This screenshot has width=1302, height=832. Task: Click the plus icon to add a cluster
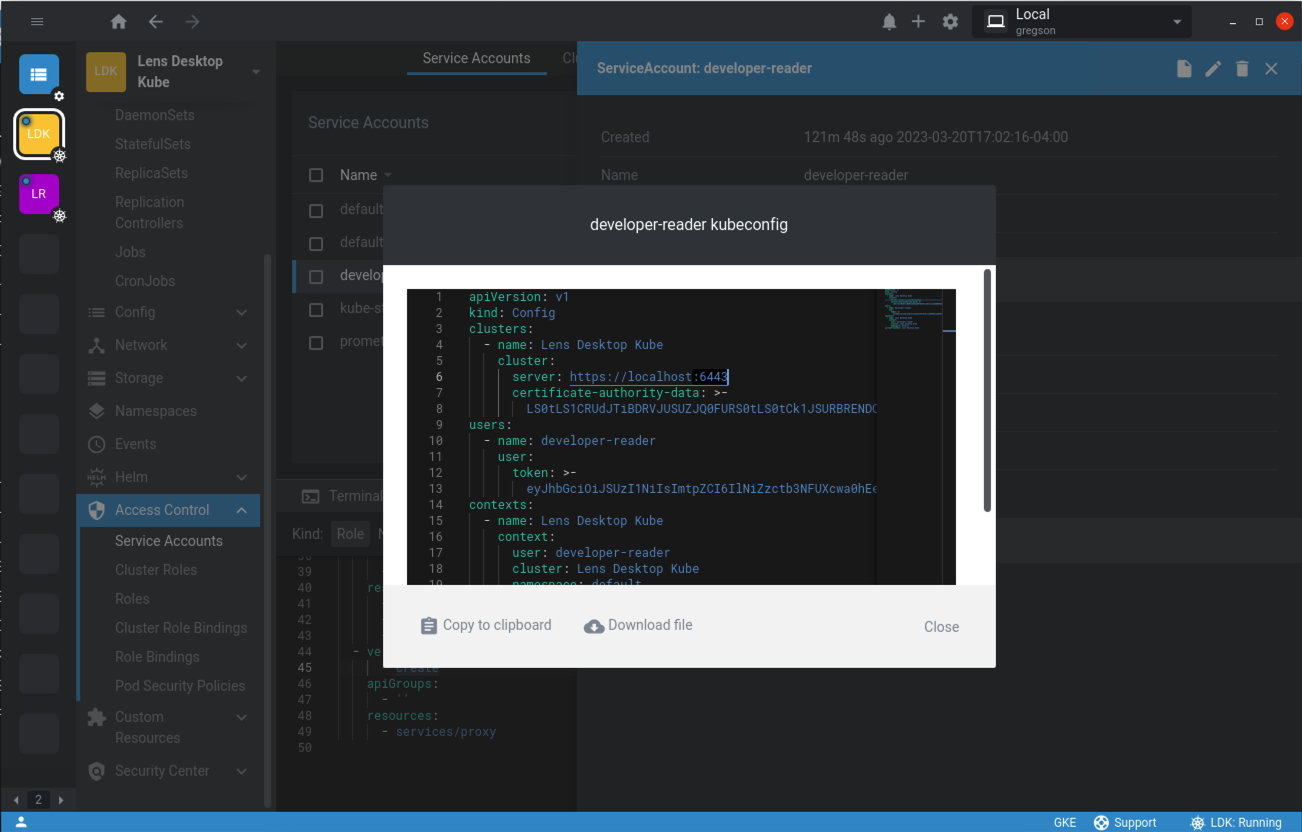pos(918,20)
